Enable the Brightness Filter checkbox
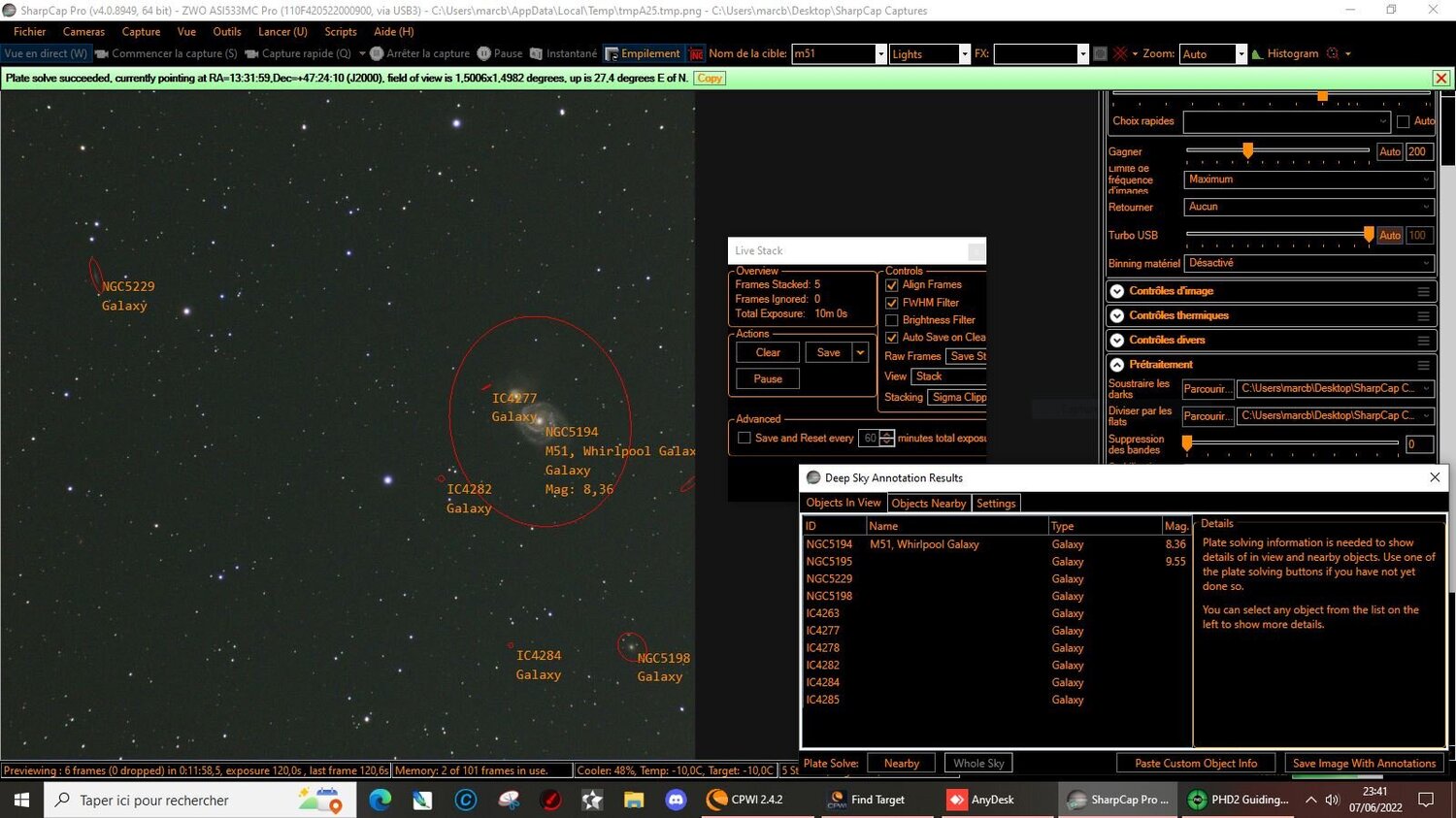This screenshot has height=818, width=1456. (x=891, y=320)
